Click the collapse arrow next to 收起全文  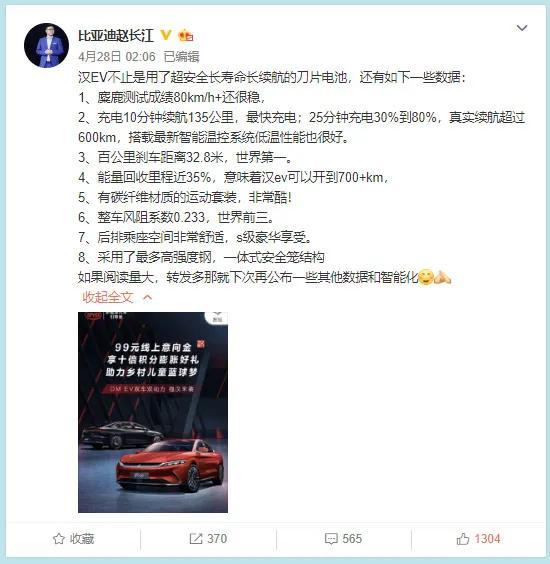pos(147,297)
